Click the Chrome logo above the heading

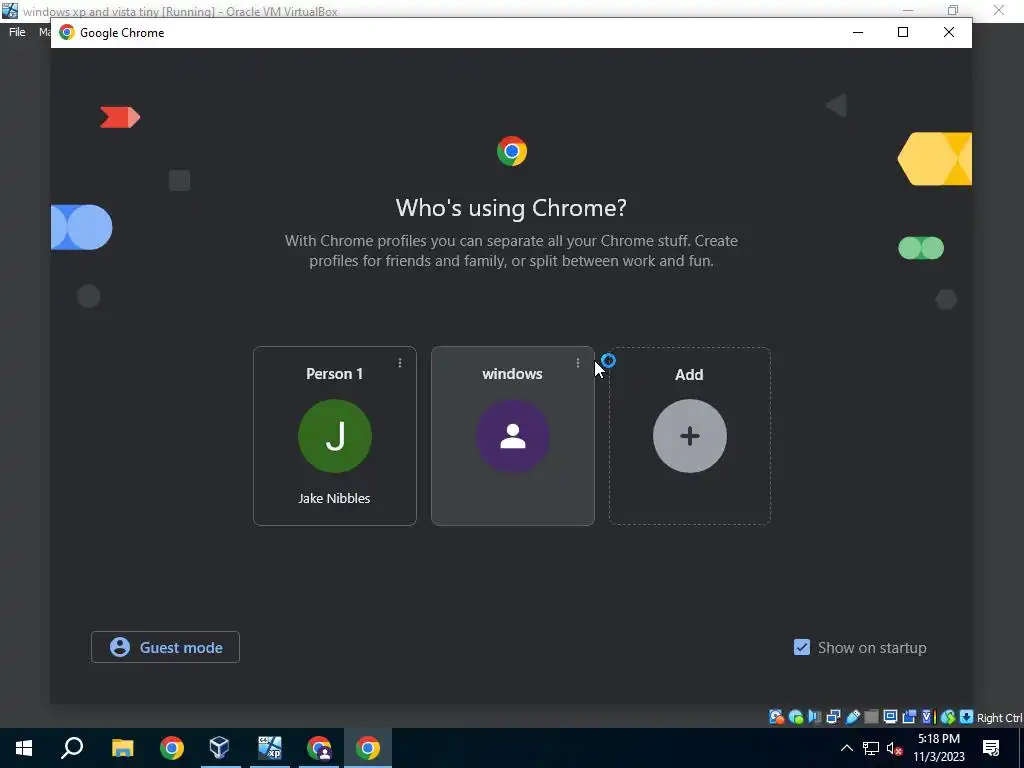pos(512,151)
